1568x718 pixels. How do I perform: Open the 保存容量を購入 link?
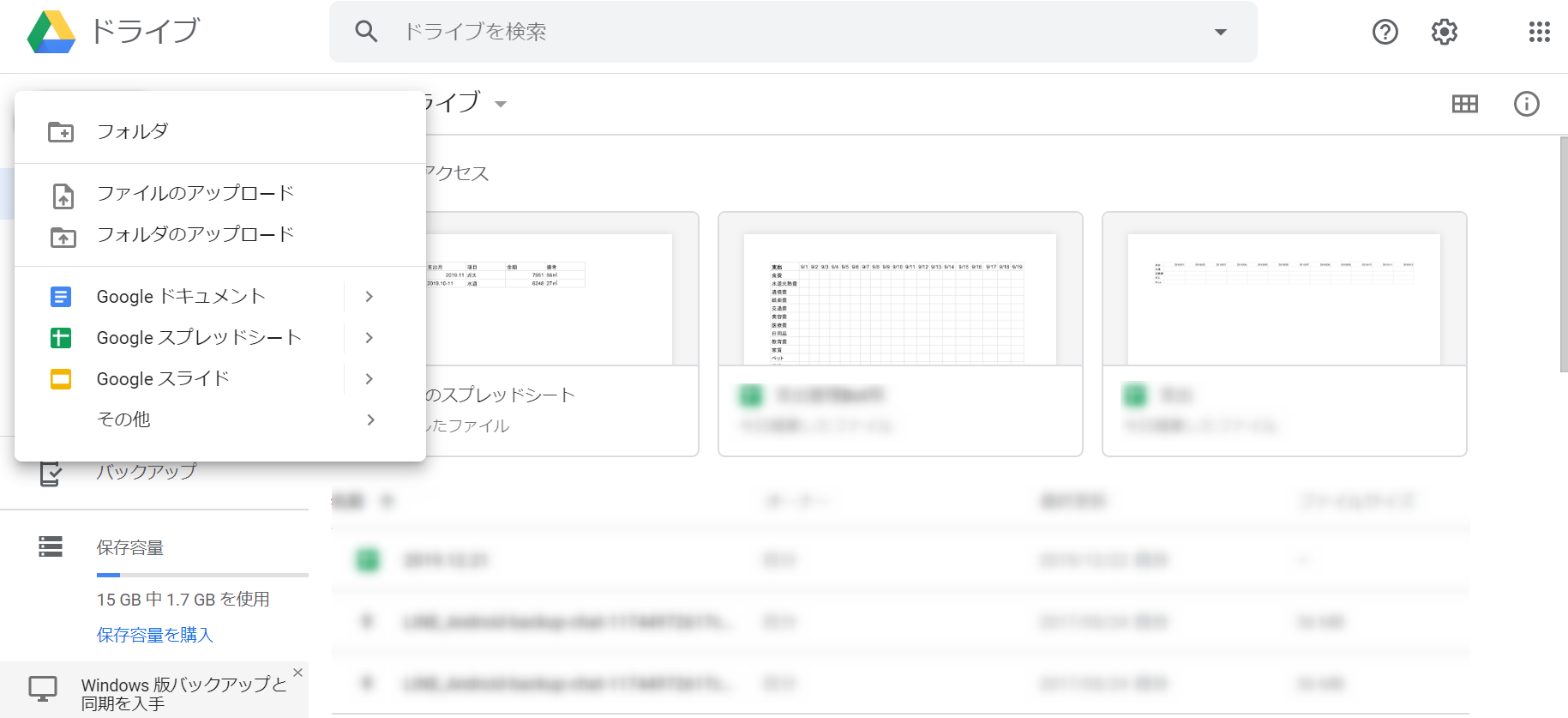155,635
